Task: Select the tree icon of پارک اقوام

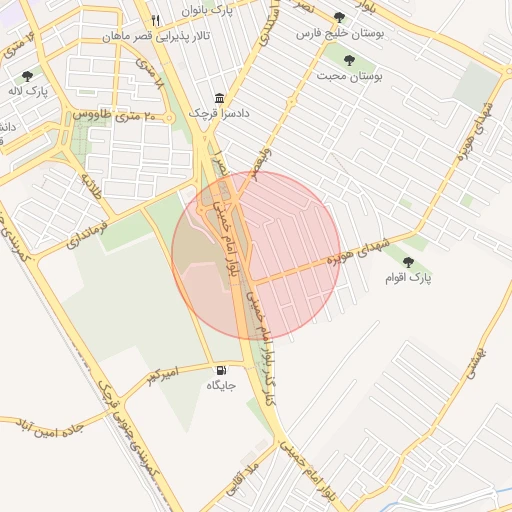Action: point(408,262)
